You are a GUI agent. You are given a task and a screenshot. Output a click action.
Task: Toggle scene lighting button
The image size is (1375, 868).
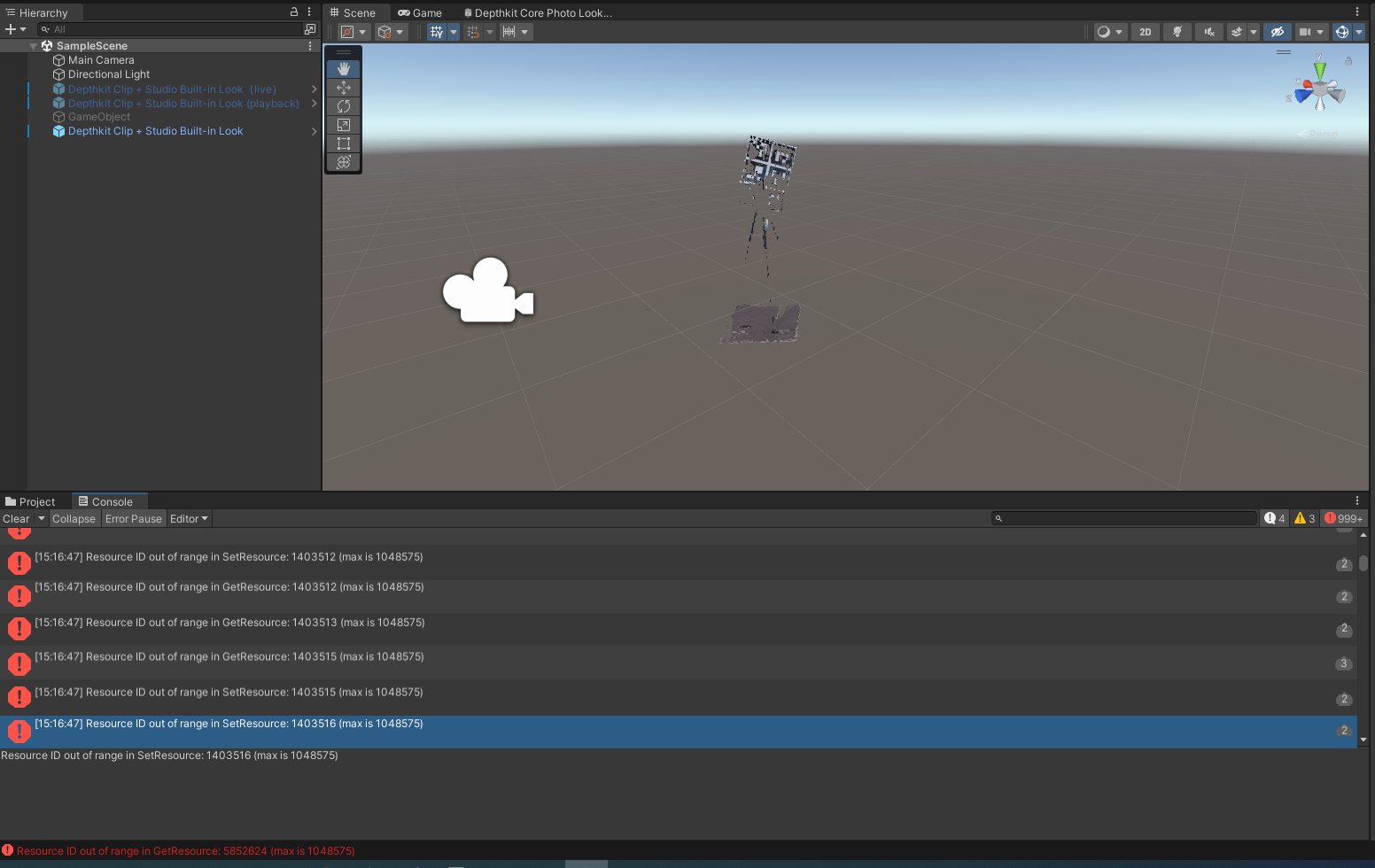(x=1177, y=32)
